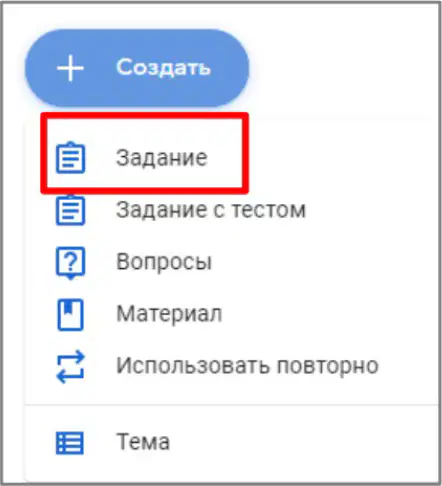Click the list icon beside Тема
Image resolution: width=442 pixels, height=486 pixels.
point(70,443)
